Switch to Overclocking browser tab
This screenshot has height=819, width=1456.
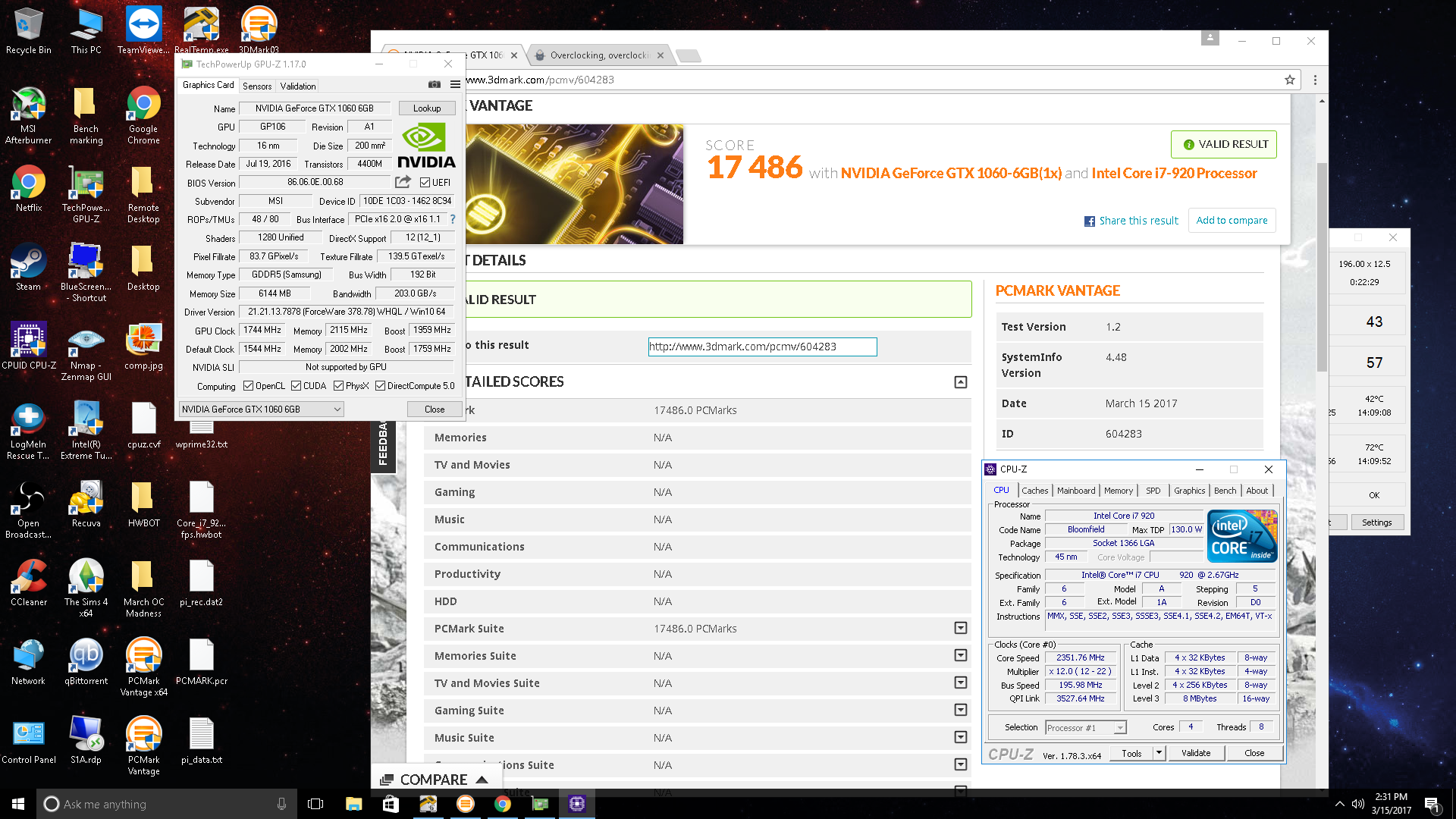tap(599, 55)
